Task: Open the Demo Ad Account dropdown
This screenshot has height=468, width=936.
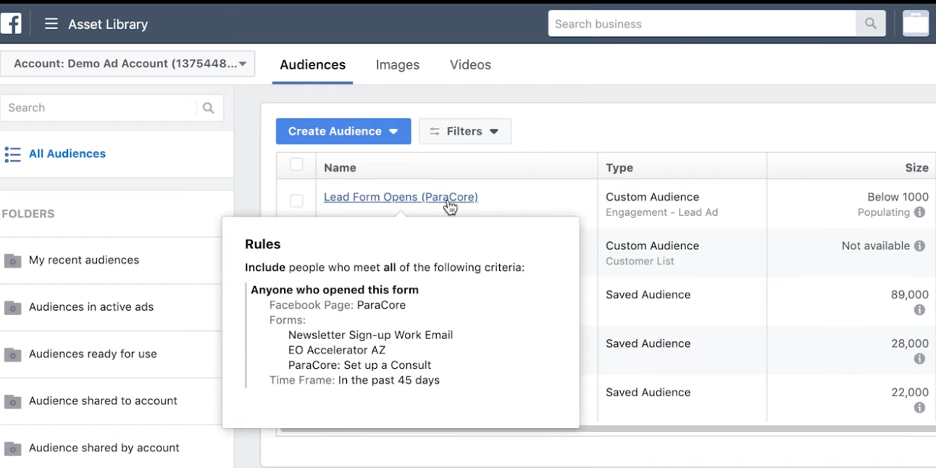Action: tap(127, 64)
